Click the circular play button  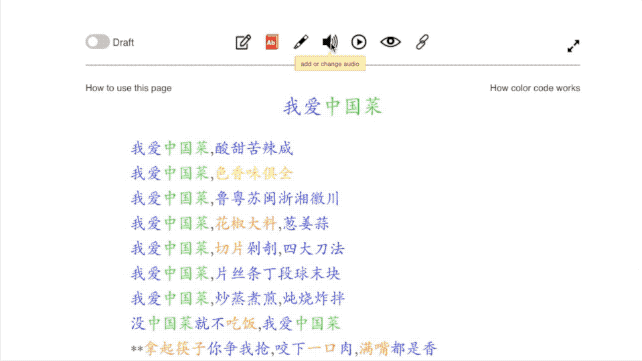pos(359,42)
